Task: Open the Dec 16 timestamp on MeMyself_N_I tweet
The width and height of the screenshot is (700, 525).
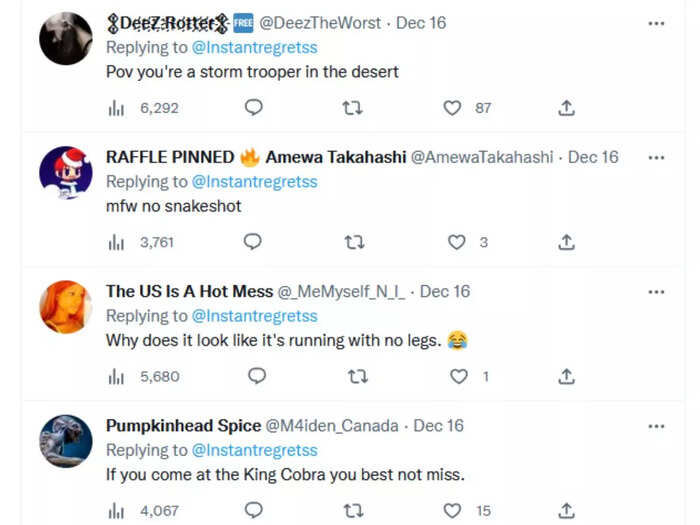Action: [445, 292]
